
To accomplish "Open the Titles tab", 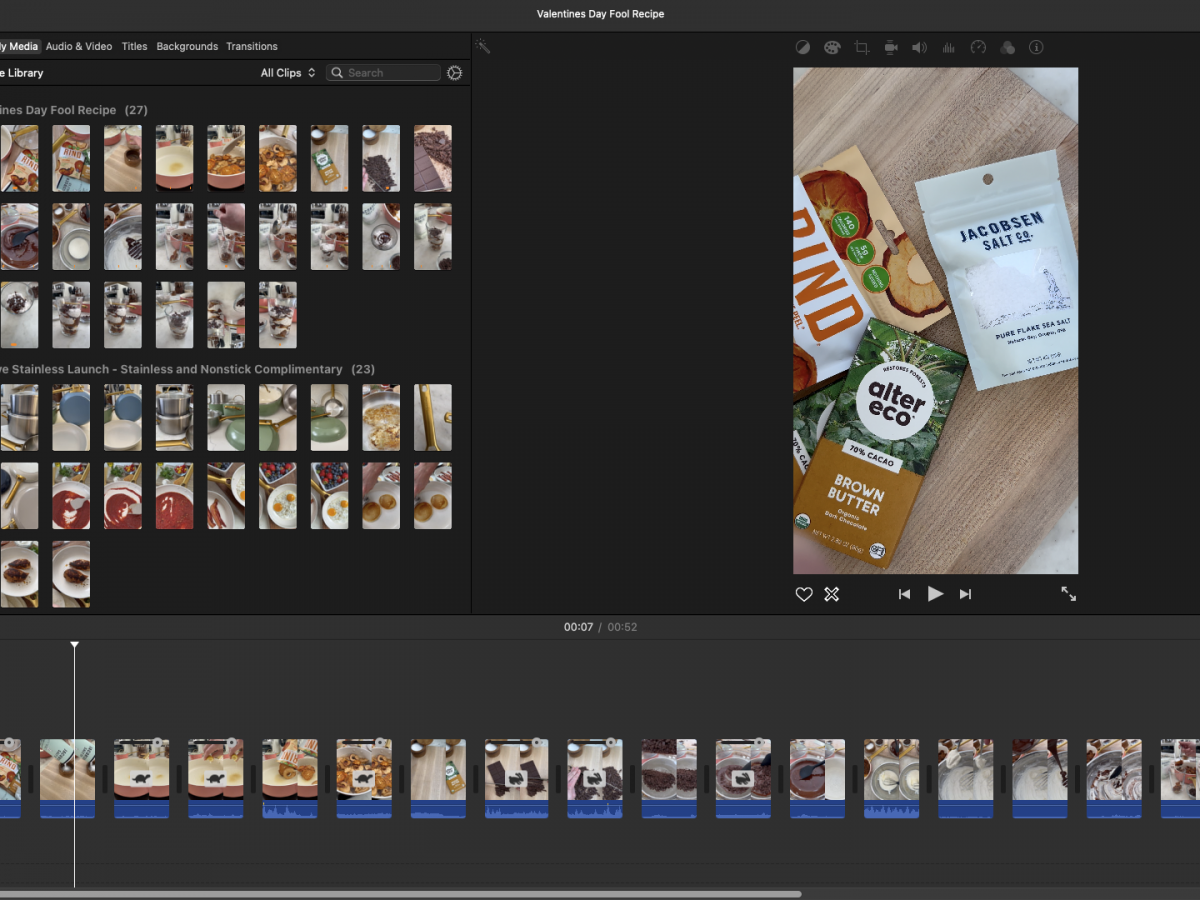I will pyautogui.click(x=134, y=46).
